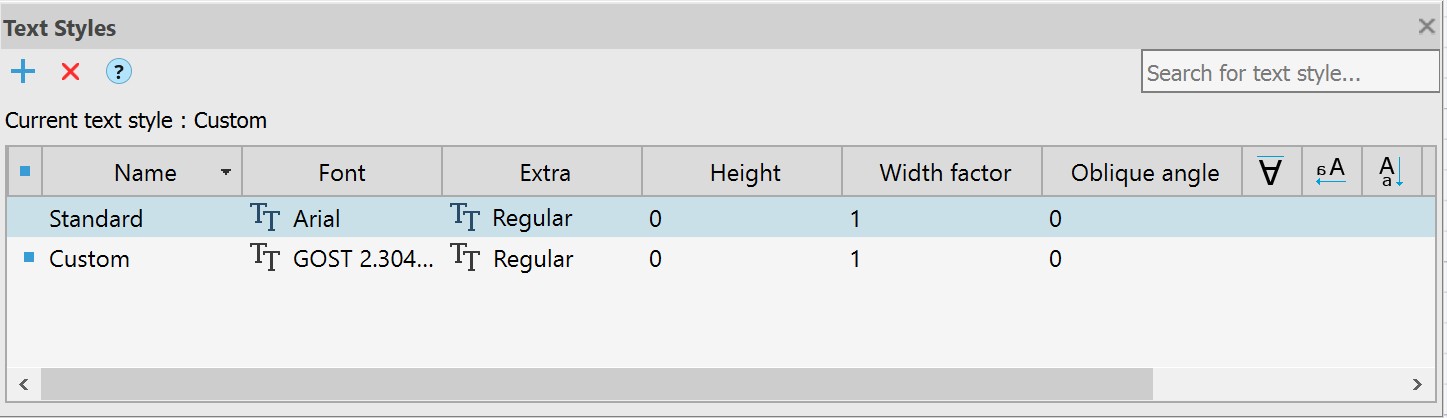Delete the selected text style
The image size is (1447, 418).
(x=70, y=72)
